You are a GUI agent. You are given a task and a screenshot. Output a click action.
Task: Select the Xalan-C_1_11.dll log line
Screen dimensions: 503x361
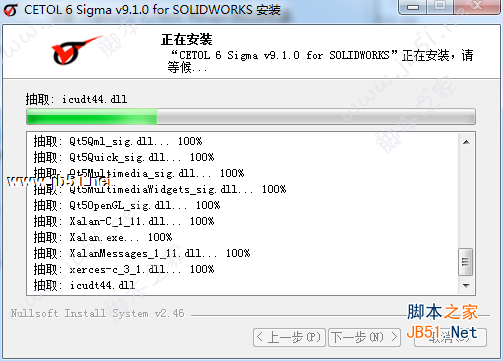point(124,221)
